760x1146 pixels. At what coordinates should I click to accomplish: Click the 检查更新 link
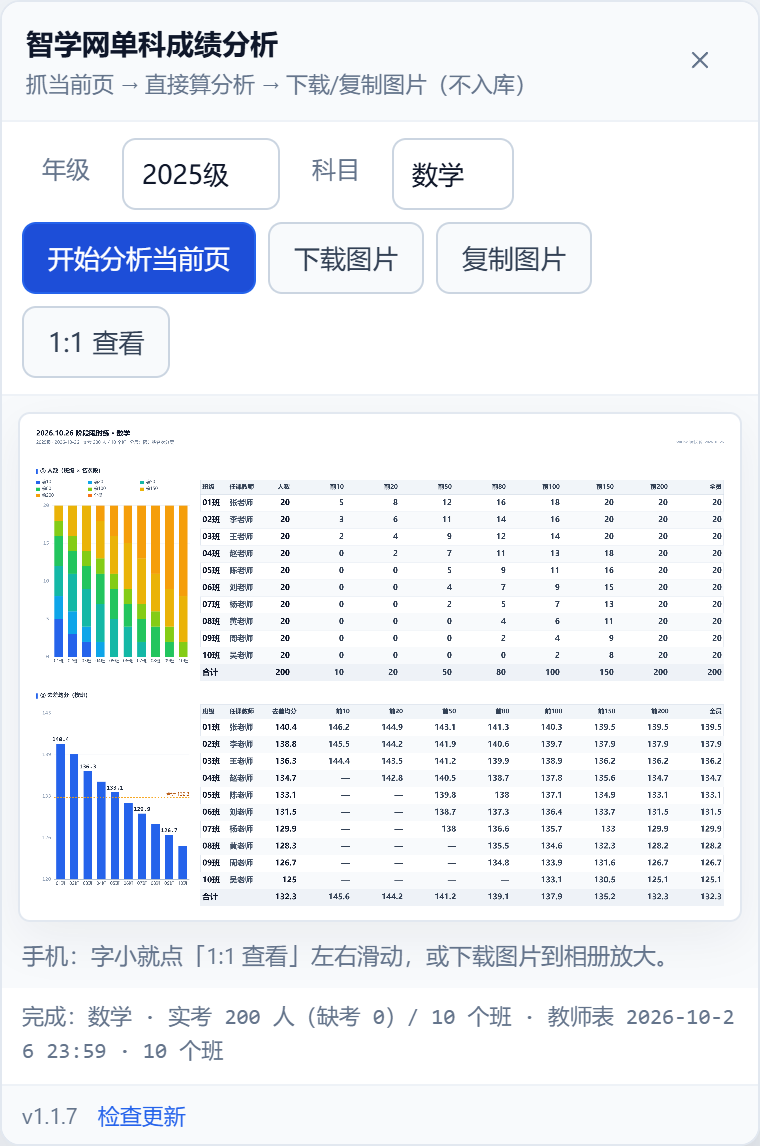pyautogui.click(x=142, y=1116)
